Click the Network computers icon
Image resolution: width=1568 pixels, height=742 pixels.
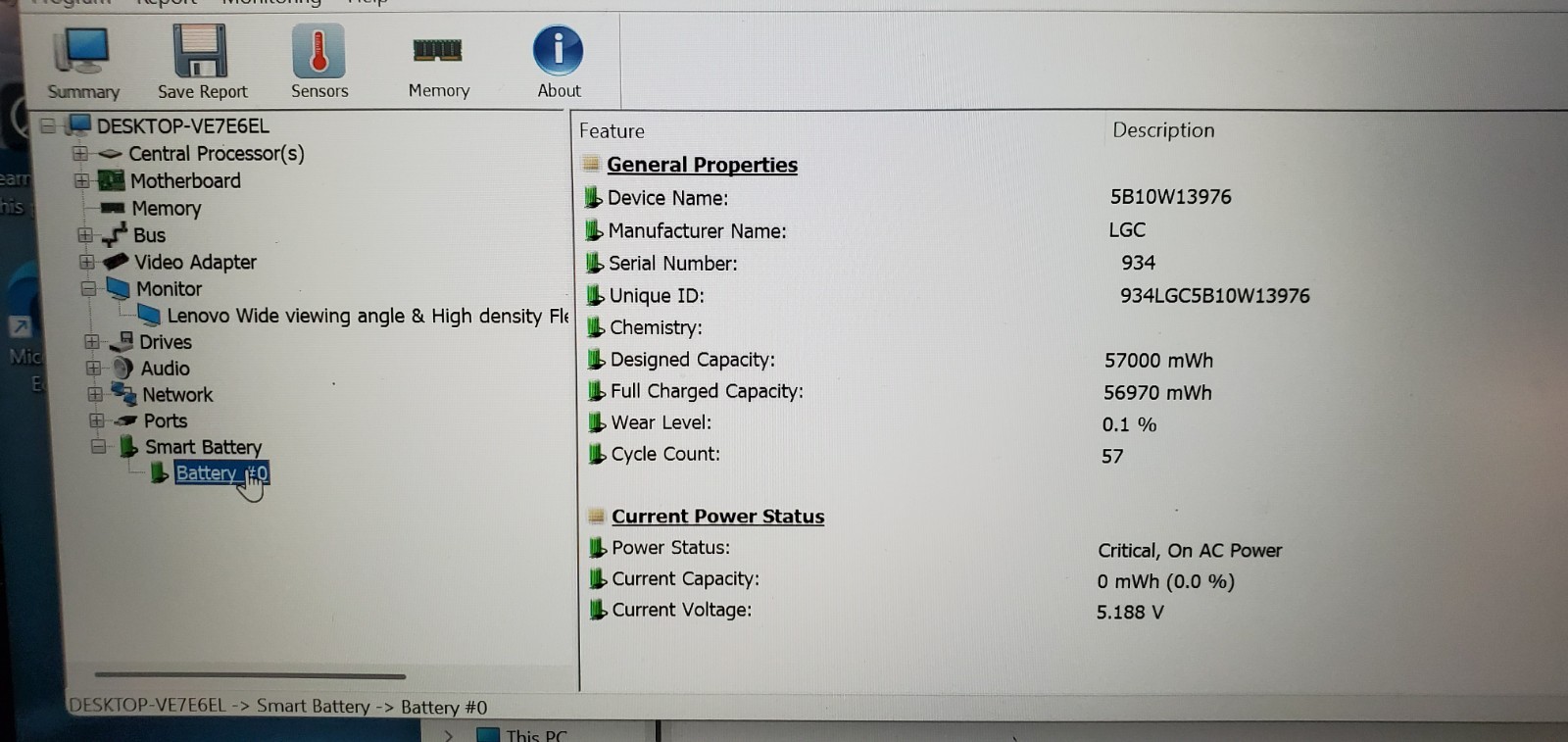(123, 394)
